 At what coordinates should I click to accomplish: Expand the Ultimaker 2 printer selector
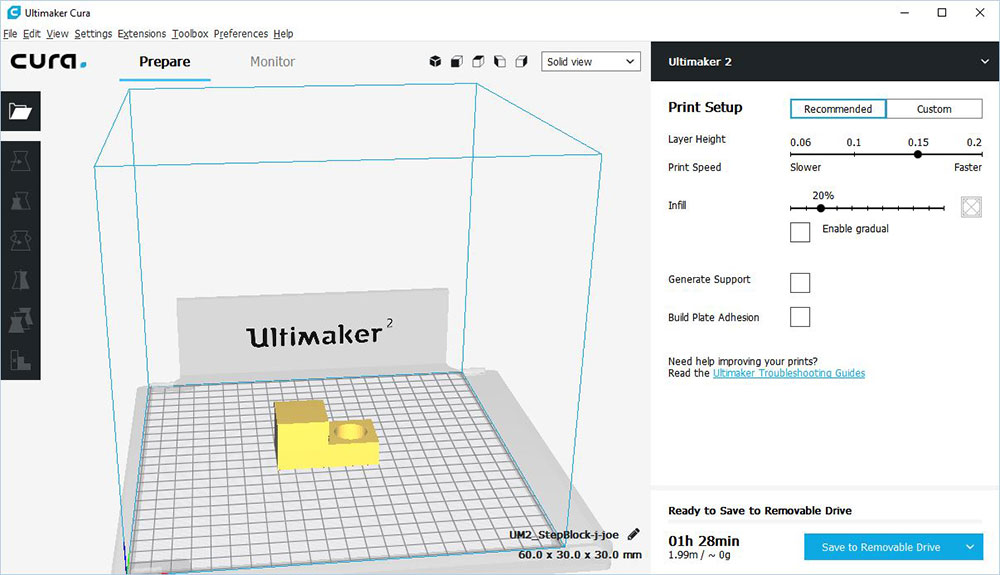[x=984, y=62]
